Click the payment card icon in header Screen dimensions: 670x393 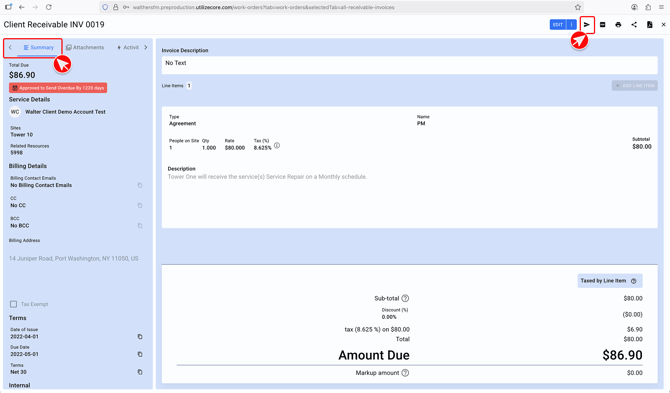pyautogui.click(x=602, y=25)
